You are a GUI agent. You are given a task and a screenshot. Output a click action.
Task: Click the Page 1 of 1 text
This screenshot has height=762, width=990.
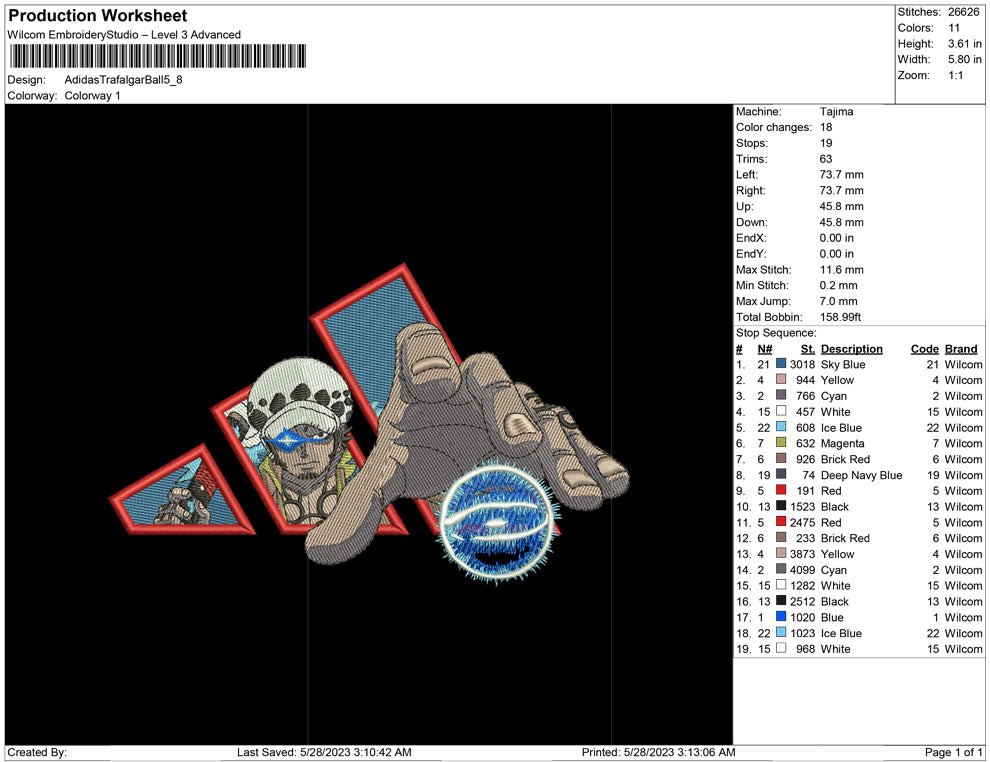(x=953, y=752)
